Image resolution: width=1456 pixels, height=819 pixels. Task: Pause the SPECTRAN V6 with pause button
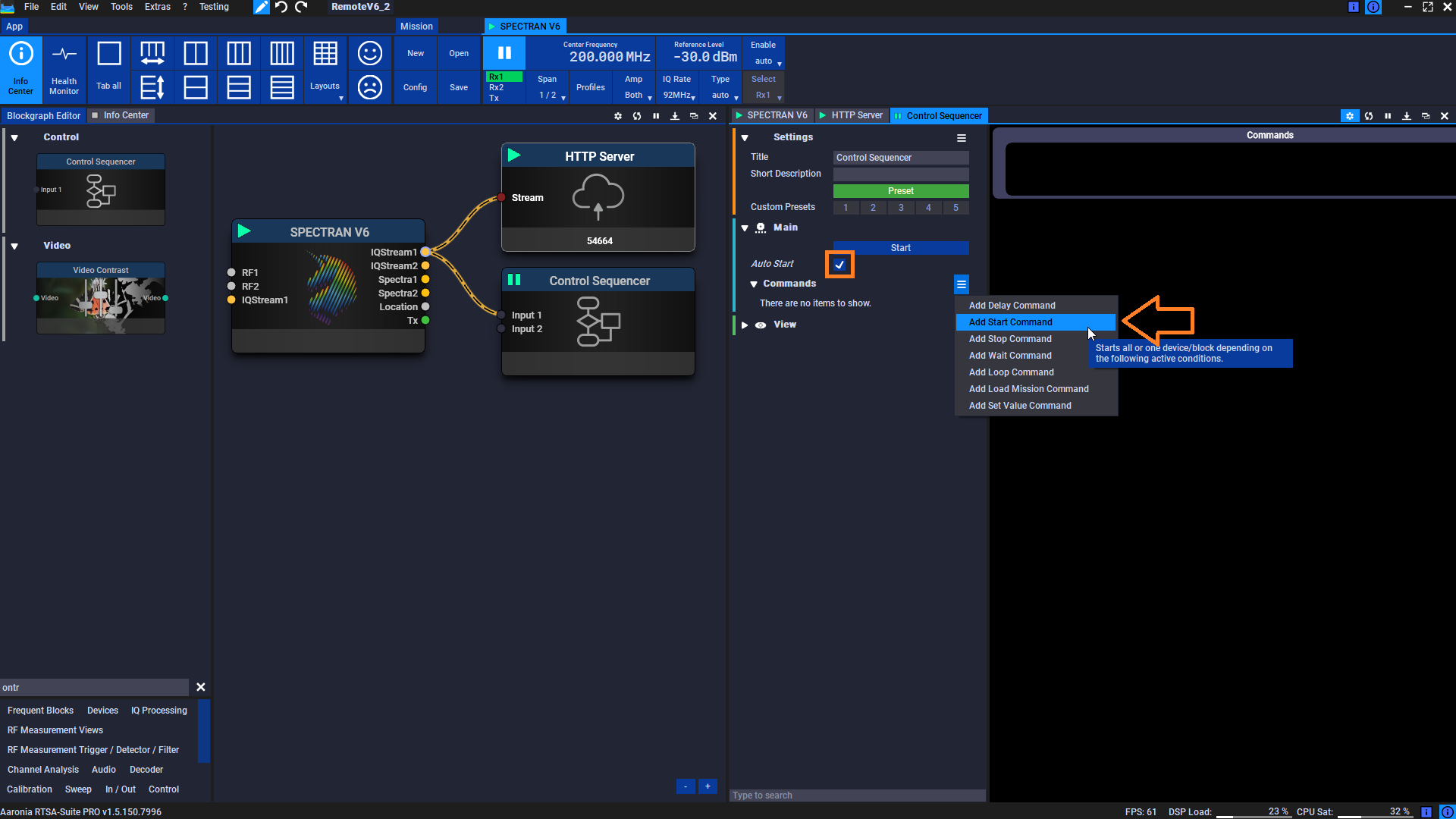[504, 53]
